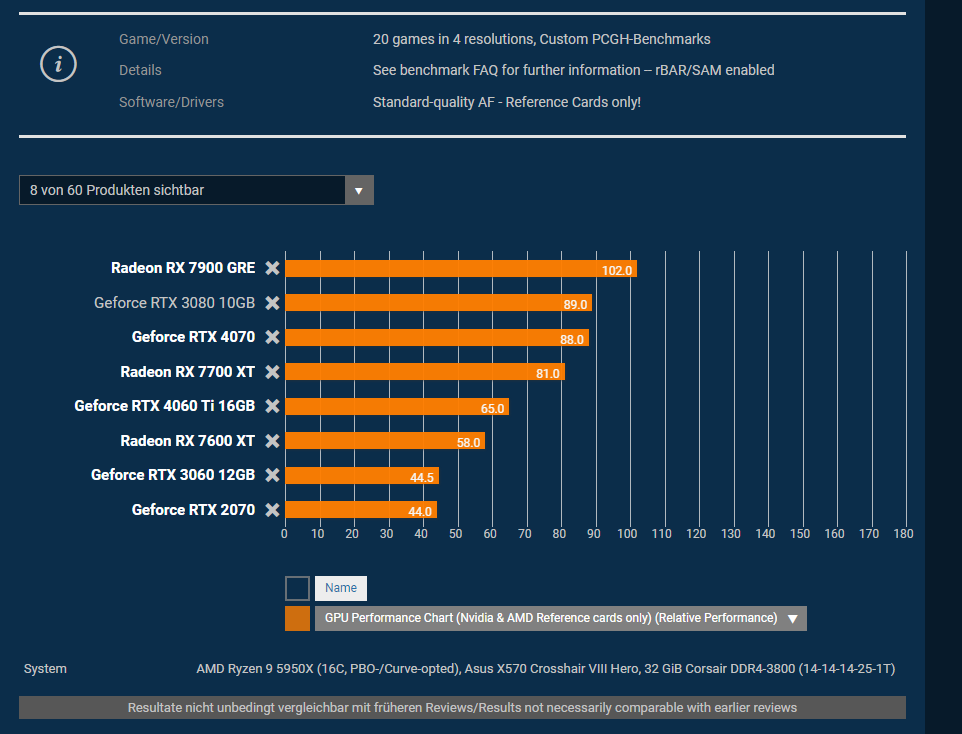
Task: Open GPU Performance Chart selection dropdown
Action: pyautogui.click(x=561, y=619)
